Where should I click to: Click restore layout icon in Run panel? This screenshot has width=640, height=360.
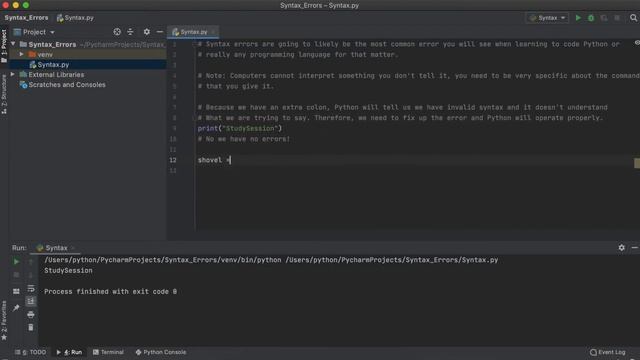[x=16, y=291]
